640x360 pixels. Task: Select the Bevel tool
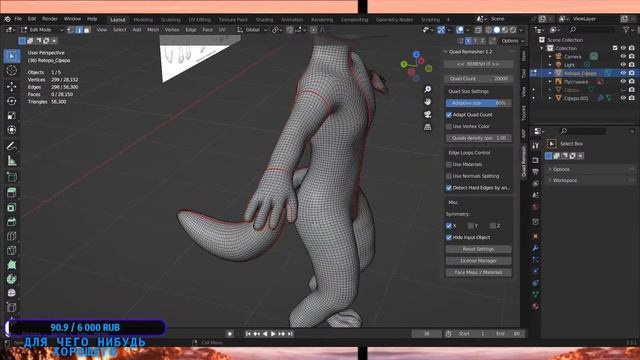click(12, 222)
